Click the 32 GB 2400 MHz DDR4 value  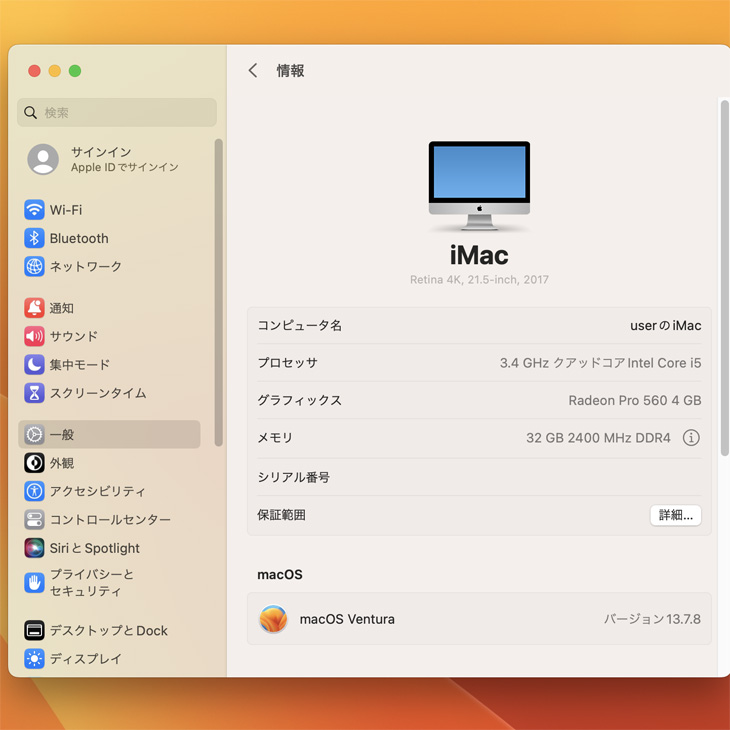598,438
